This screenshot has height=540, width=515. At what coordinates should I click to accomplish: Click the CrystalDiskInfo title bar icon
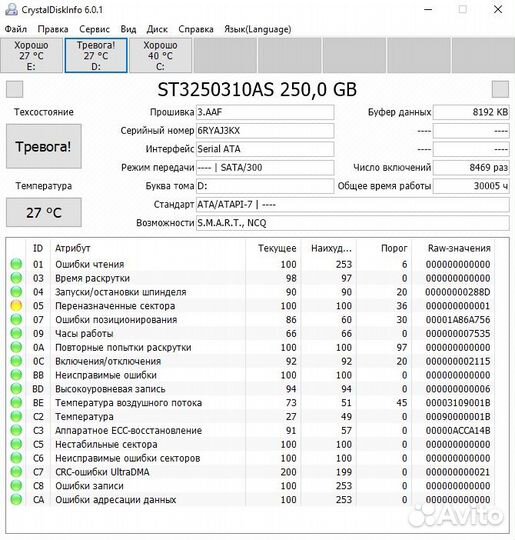[x=11, y=9]
